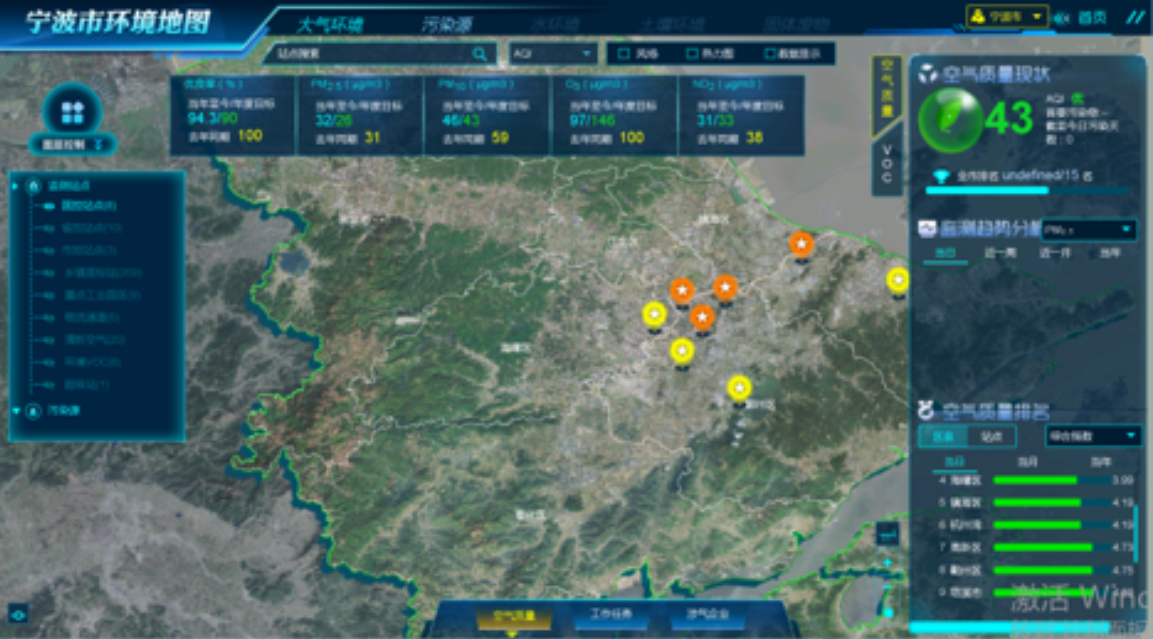Click the northernmost orange station marker
Screen dimensions: 1153x639
(800, 243)
